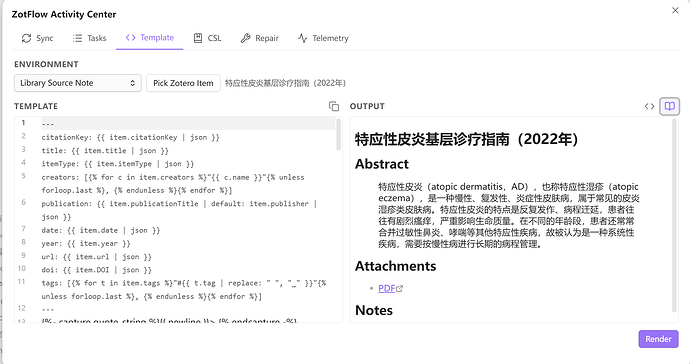Switch output to raw source view
The image size is (690, 364).
pyautogui.click(x=650, y=106)
